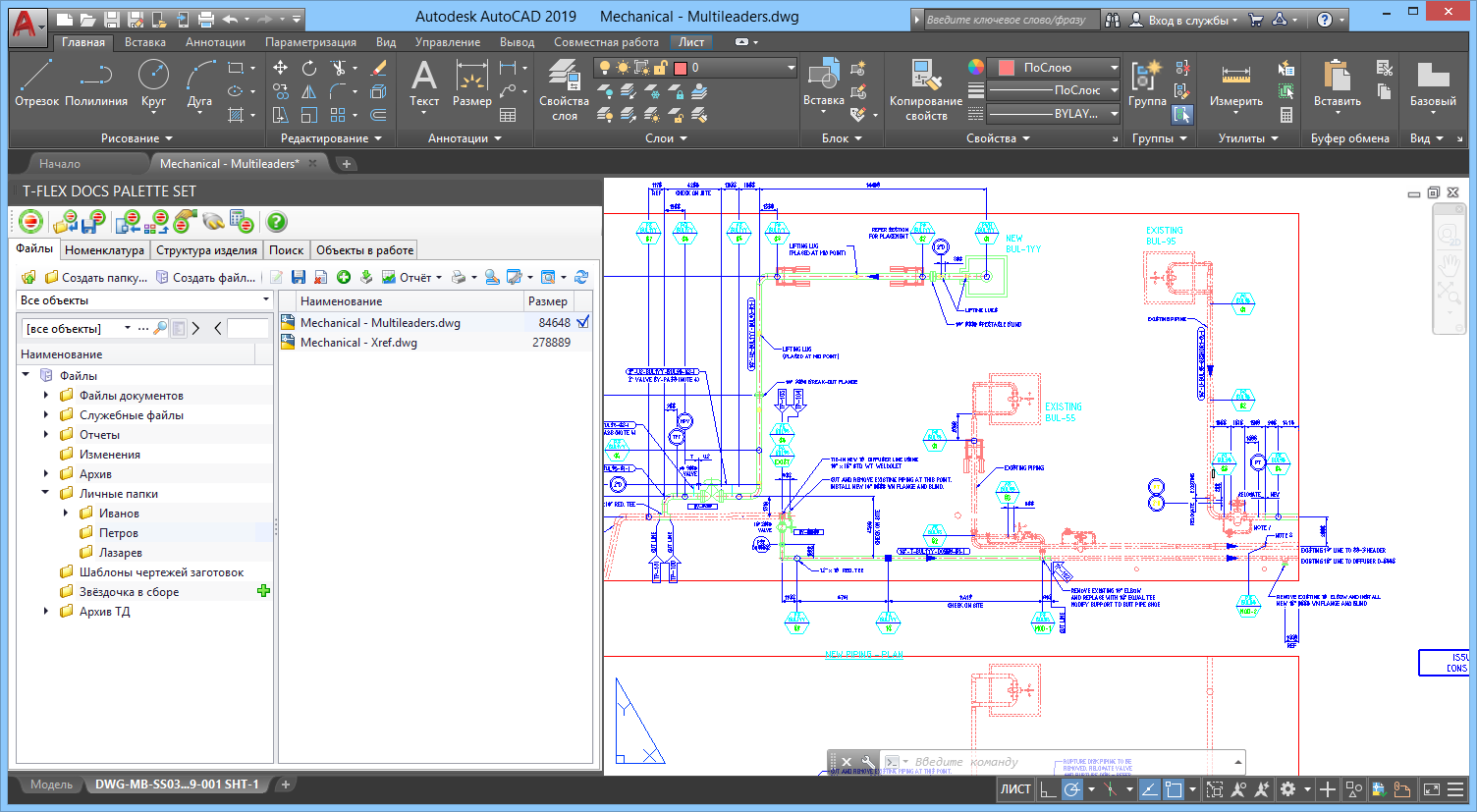Click the Размер column header
1477x812 pixels.
coord(548,301)
